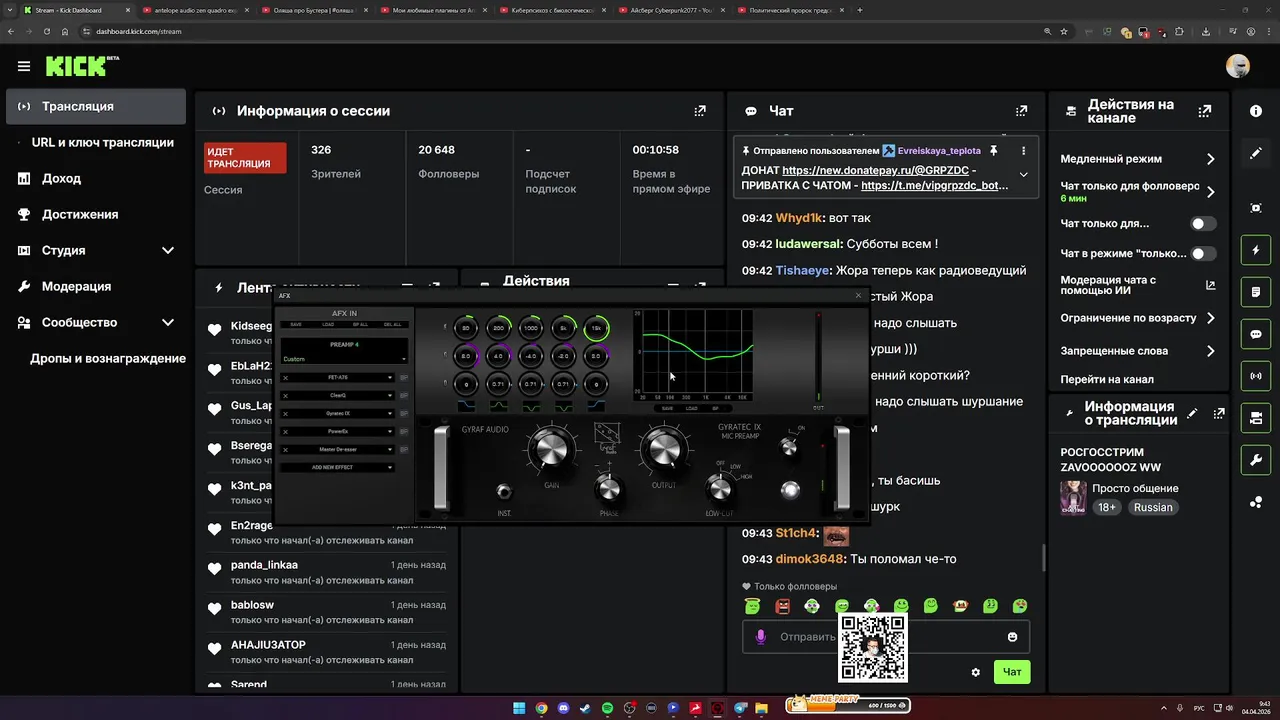
Task: Insert the angry red emote
Action: click(783, 606)
